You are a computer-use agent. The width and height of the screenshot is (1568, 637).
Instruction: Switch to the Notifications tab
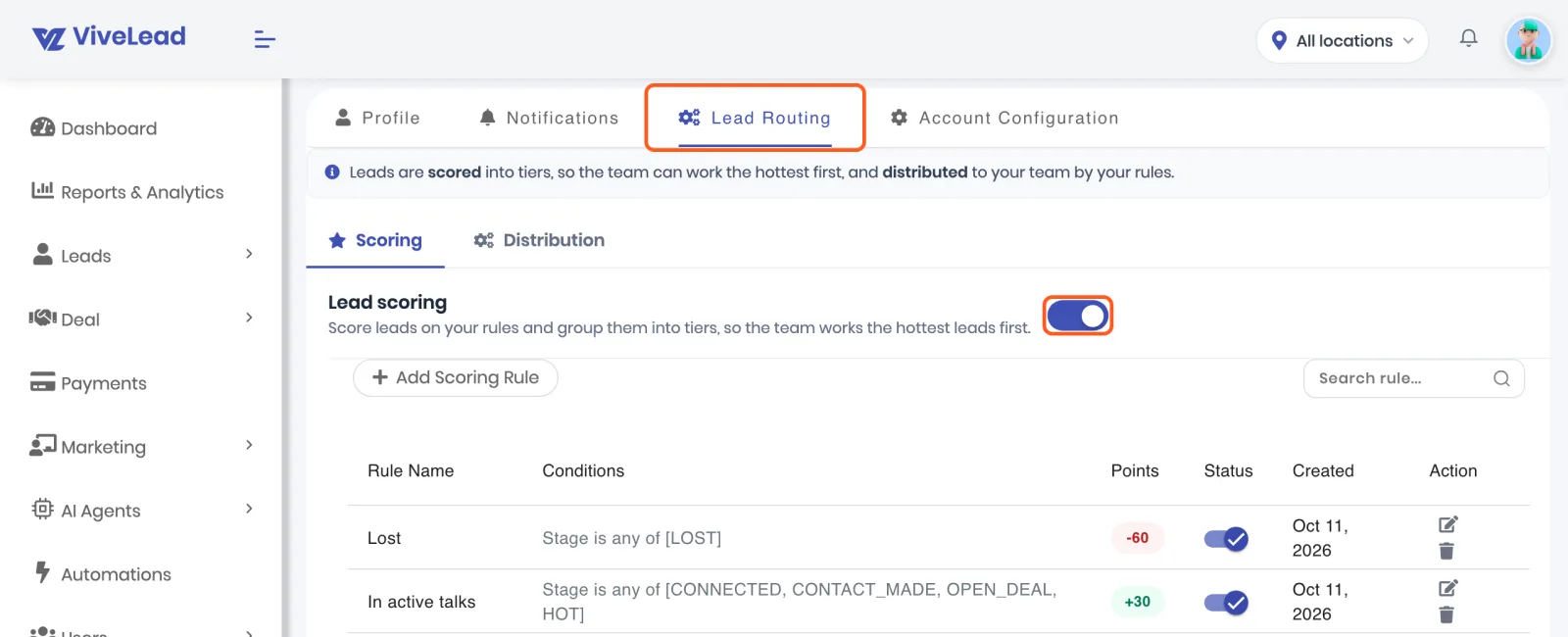[x=549, y=118]
